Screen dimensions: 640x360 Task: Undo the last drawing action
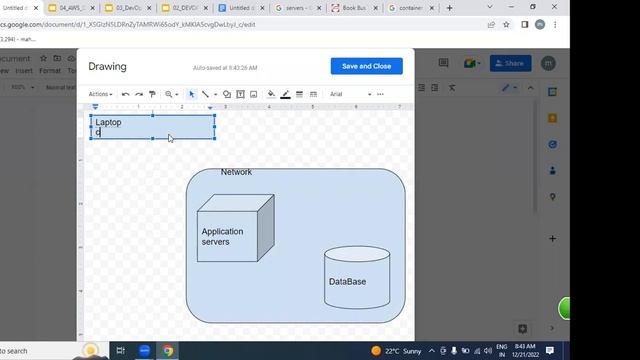(125, 94)
